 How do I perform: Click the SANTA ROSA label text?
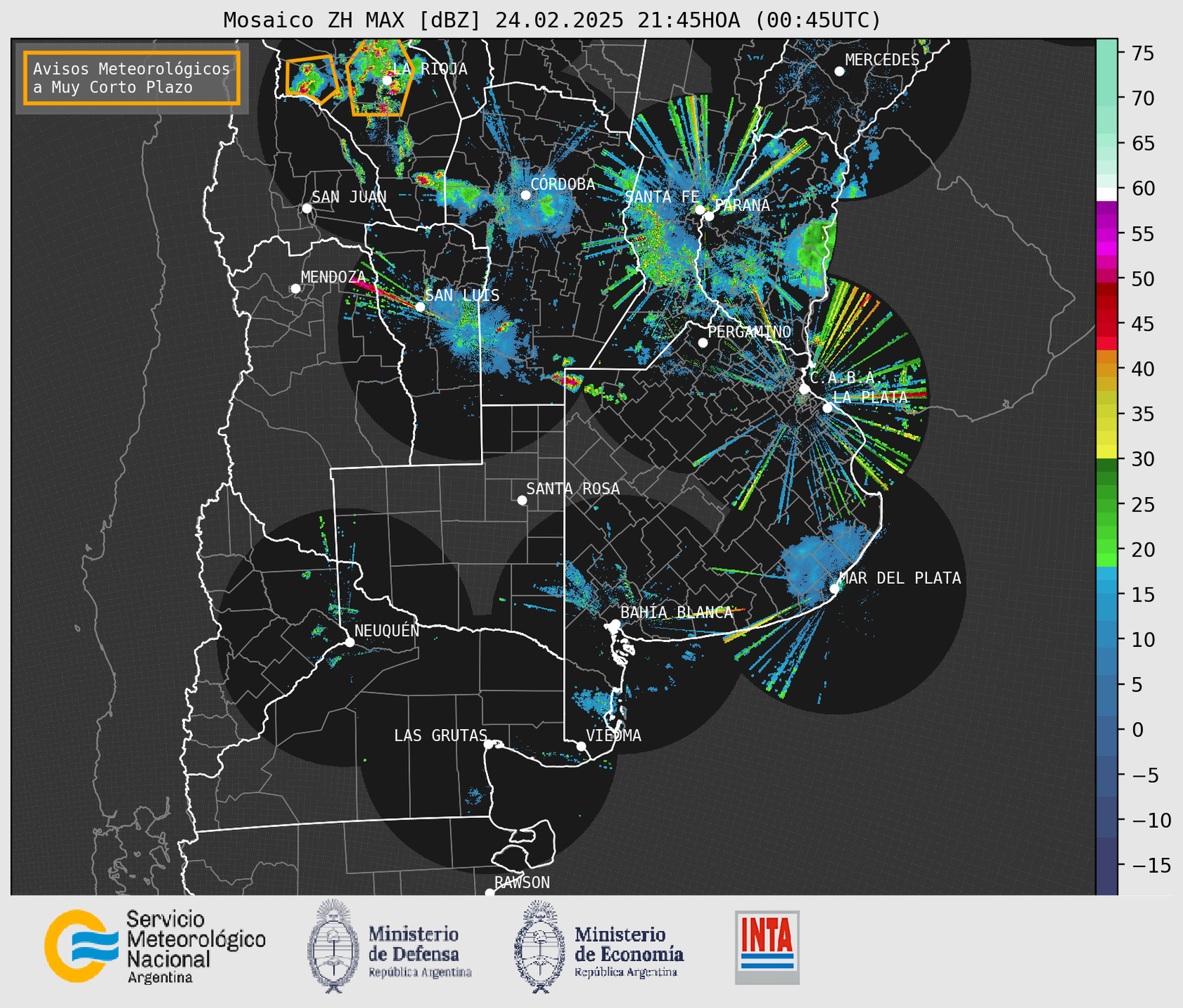[x=573, y=489]
